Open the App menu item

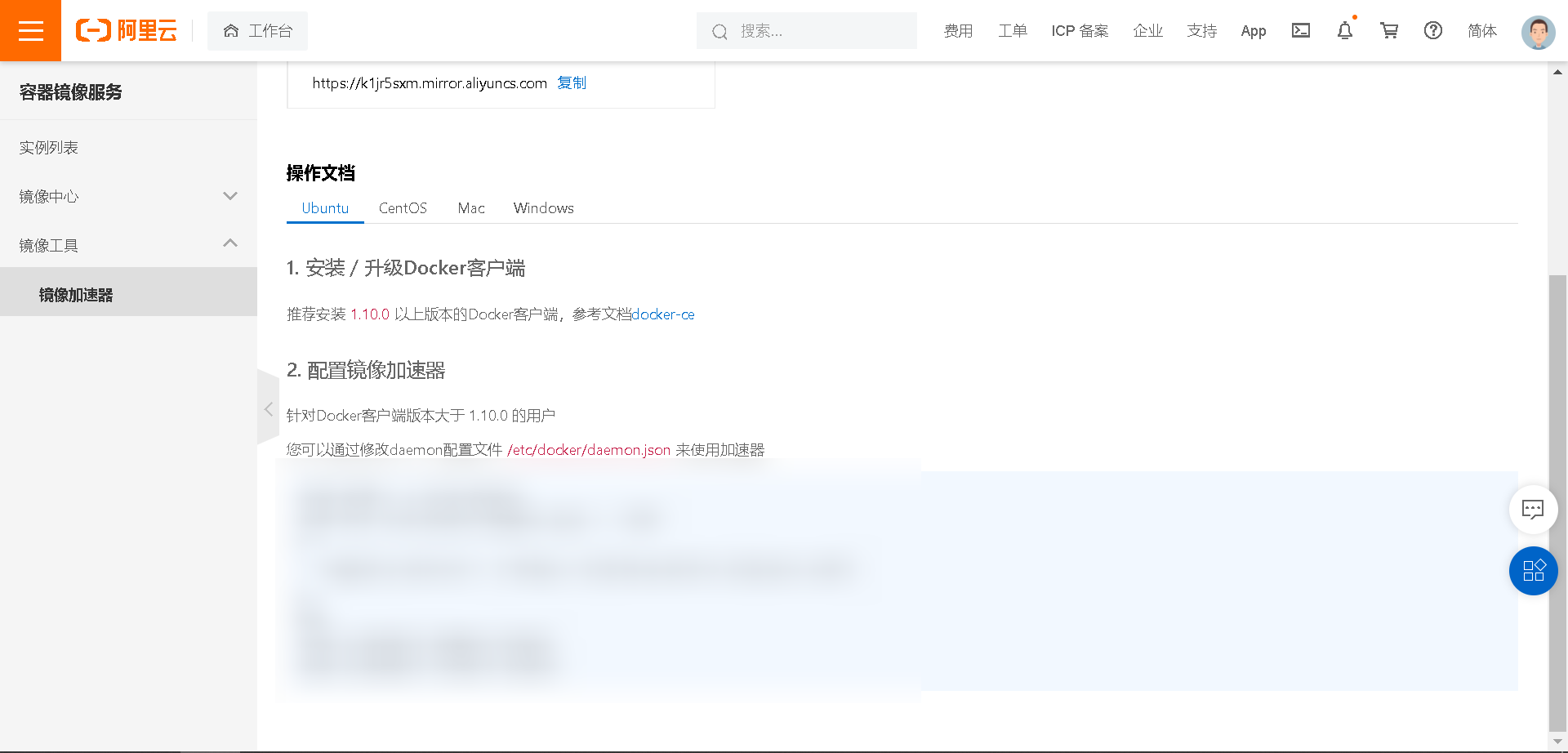point(1254,31)
